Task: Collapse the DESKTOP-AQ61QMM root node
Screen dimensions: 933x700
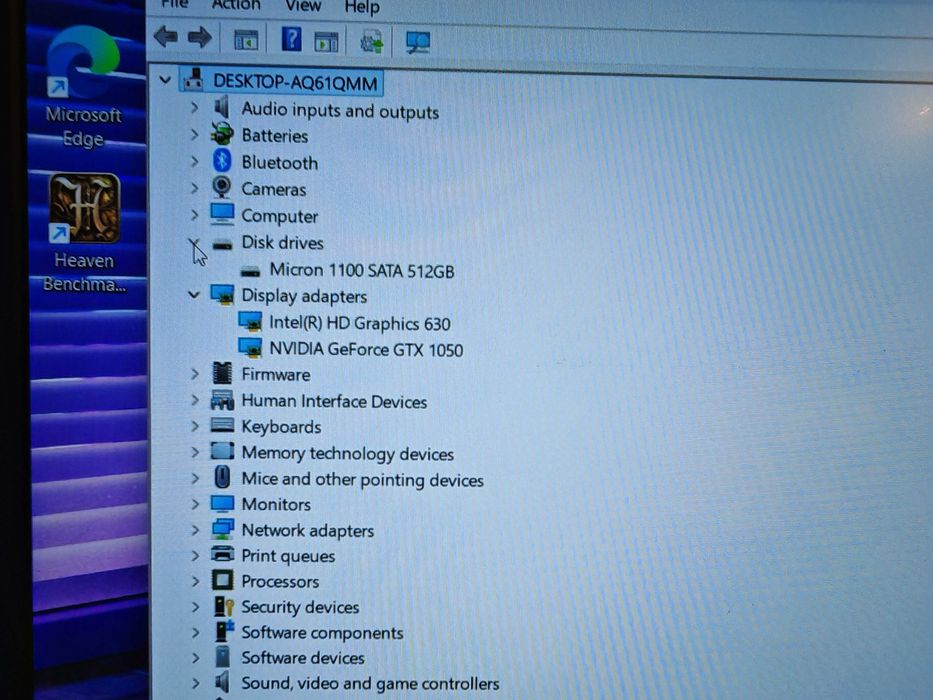Action: 165,80
